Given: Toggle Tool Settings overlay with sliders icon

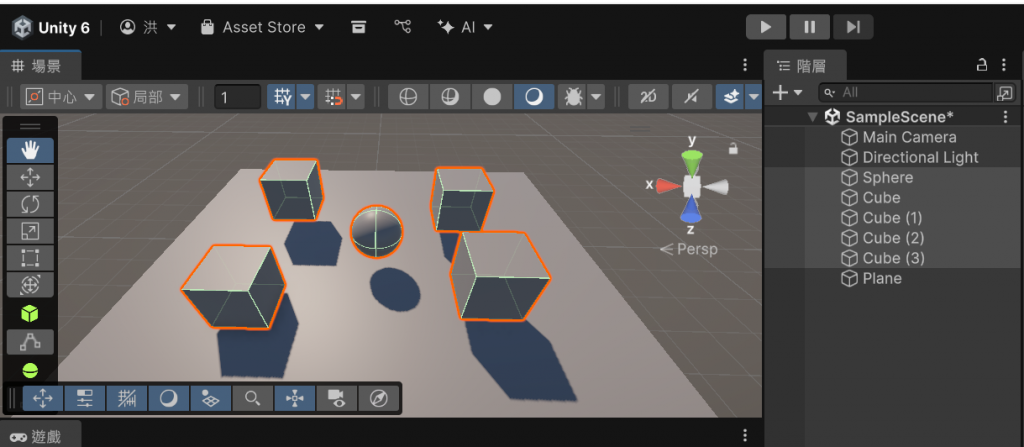Looking at the screenshot, I should pos(85,398).
